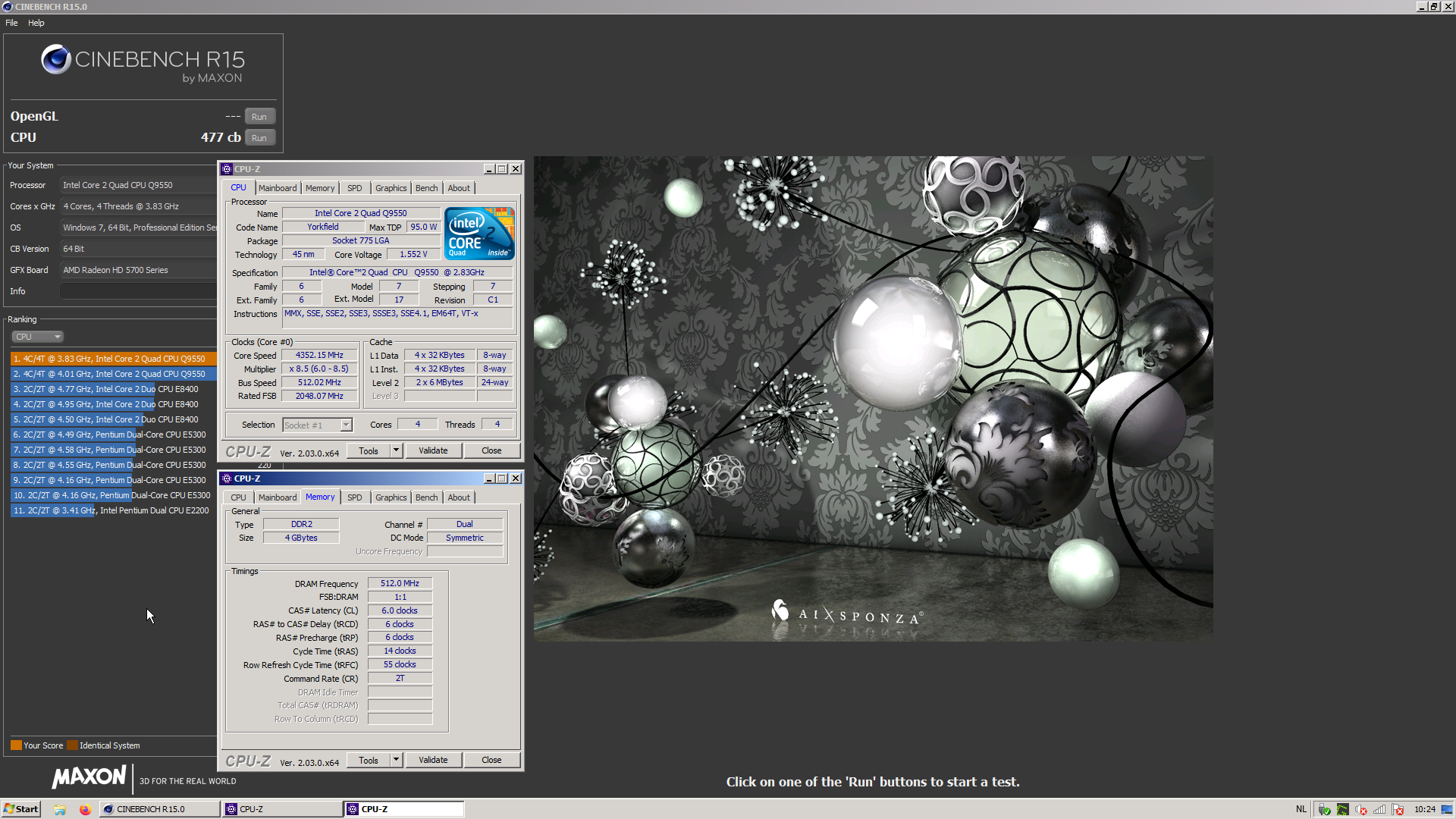
Task: Select ranking entry 2 at 4.01 GHz Q9550
Action: [x=114, y=374]
